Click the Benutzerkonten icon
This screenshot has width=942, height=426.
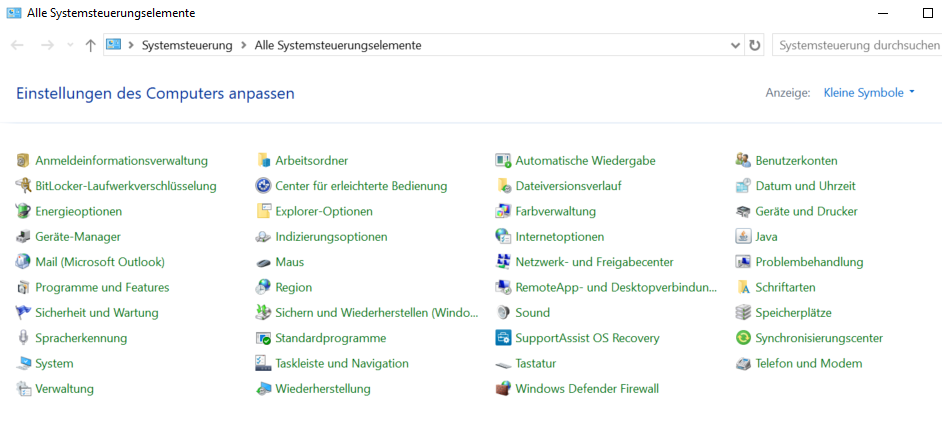743,160
